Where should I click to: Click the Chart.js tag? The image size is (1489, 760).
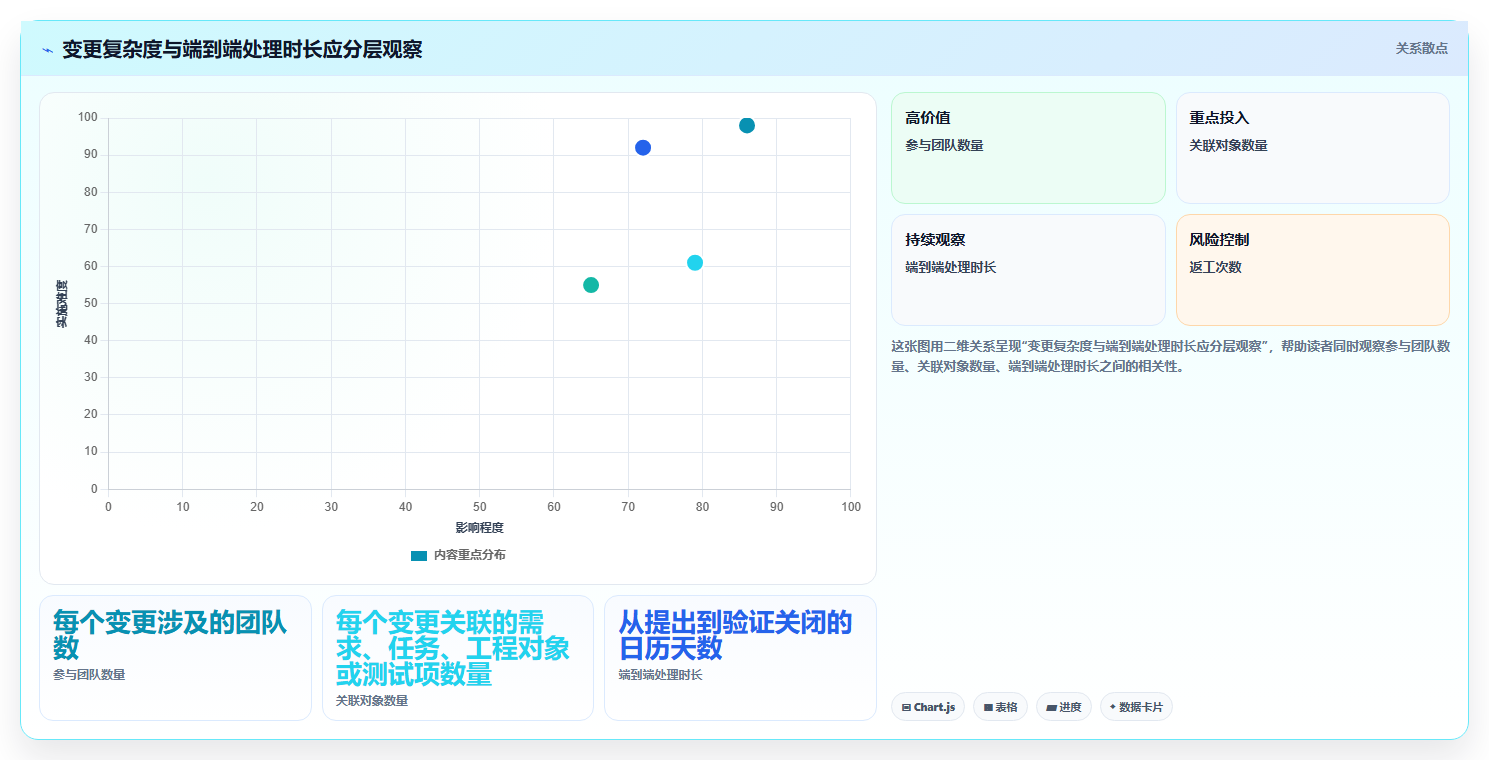[x=928, y=707]
